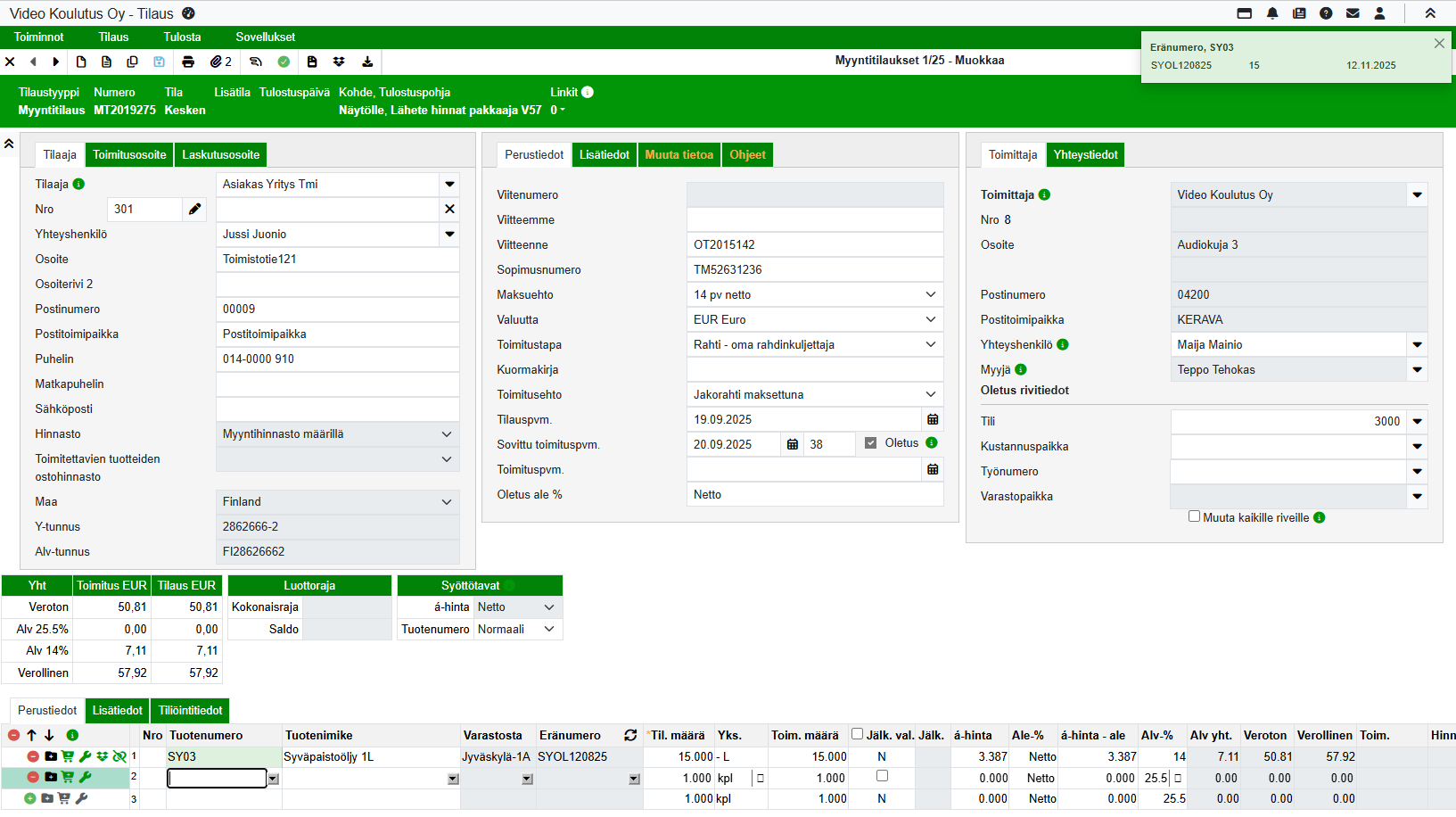Expand the Maksuehto dropdown
Screen dimensions: 1456x817
pyautogui.click(x=930, y=294)
